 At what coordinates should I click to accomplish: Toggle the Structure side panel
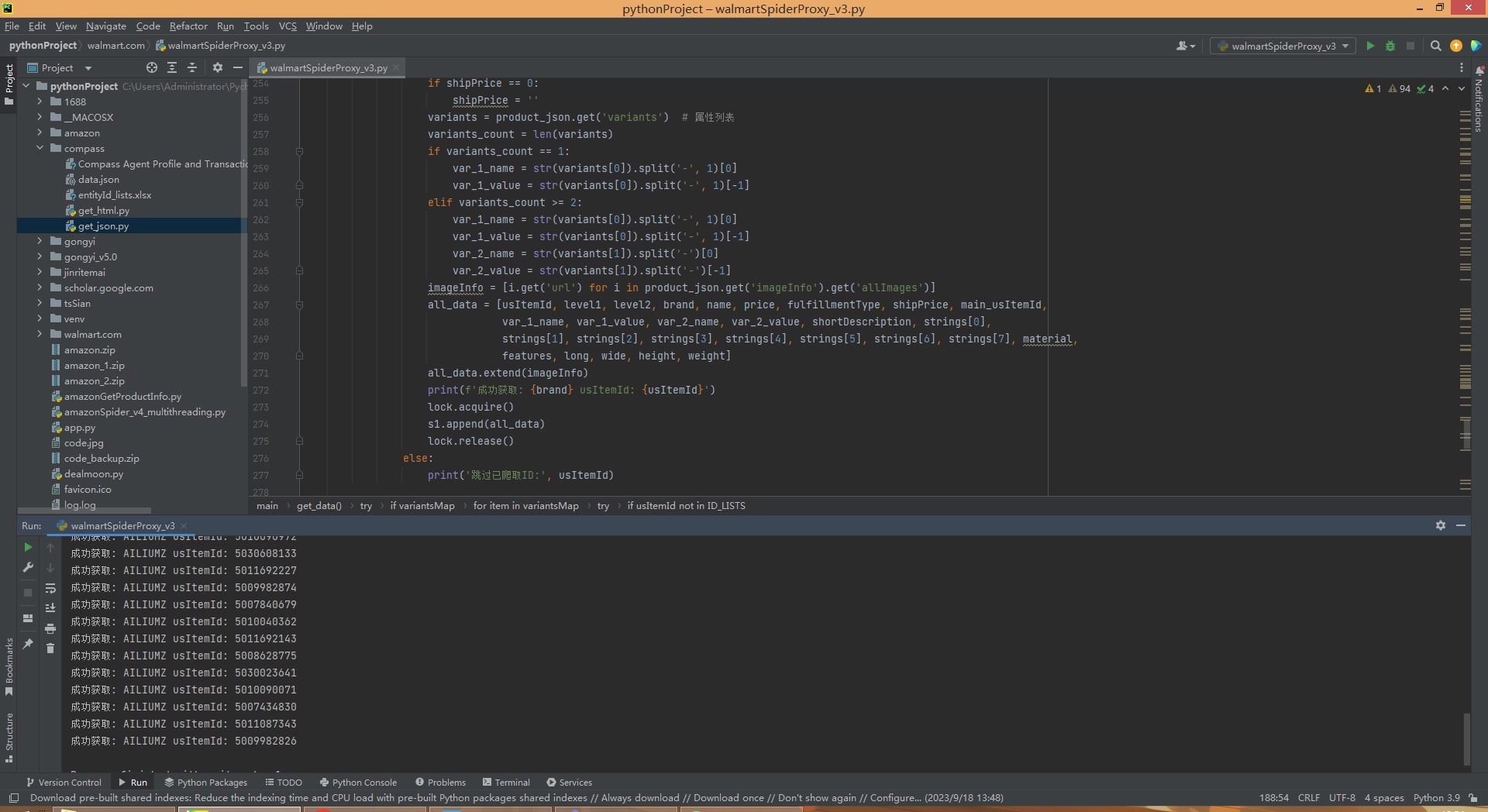(9, 737)
